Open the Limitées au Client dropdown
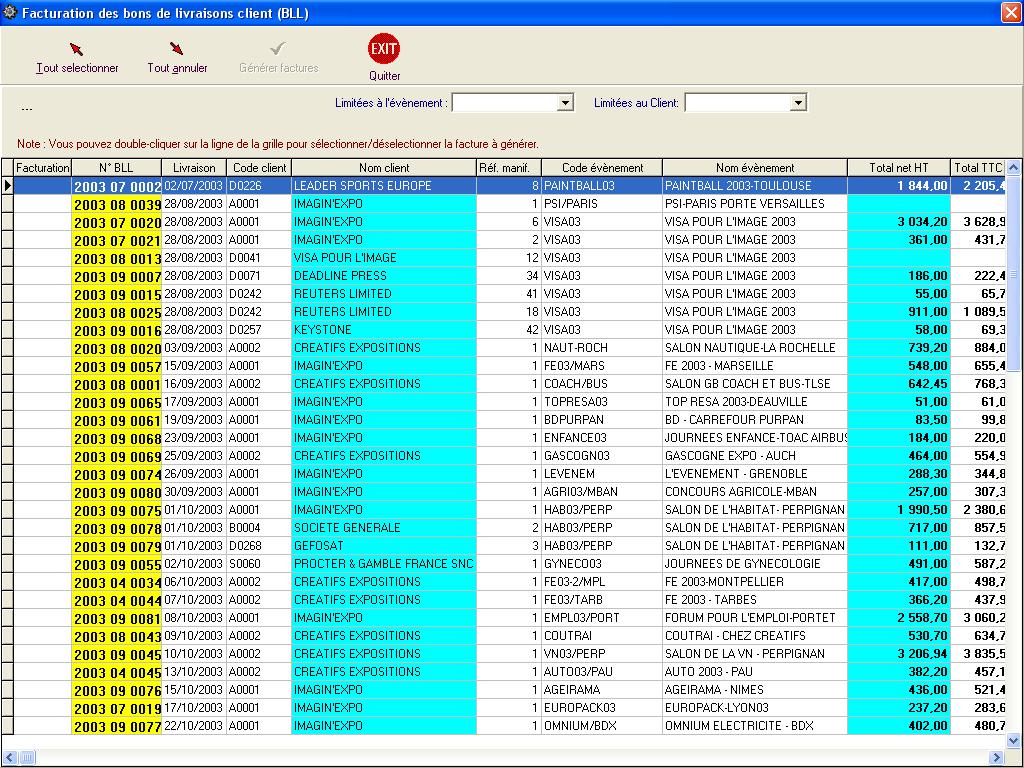1024x768 pixels. click(798, 103)
